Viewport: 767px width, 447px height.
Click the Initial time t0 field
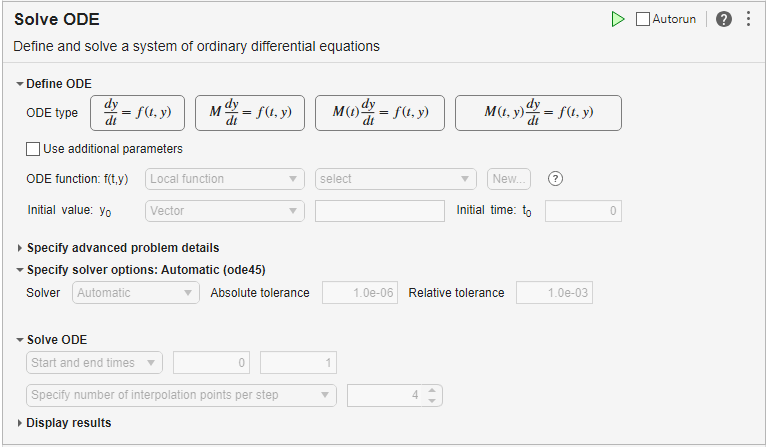584,211
